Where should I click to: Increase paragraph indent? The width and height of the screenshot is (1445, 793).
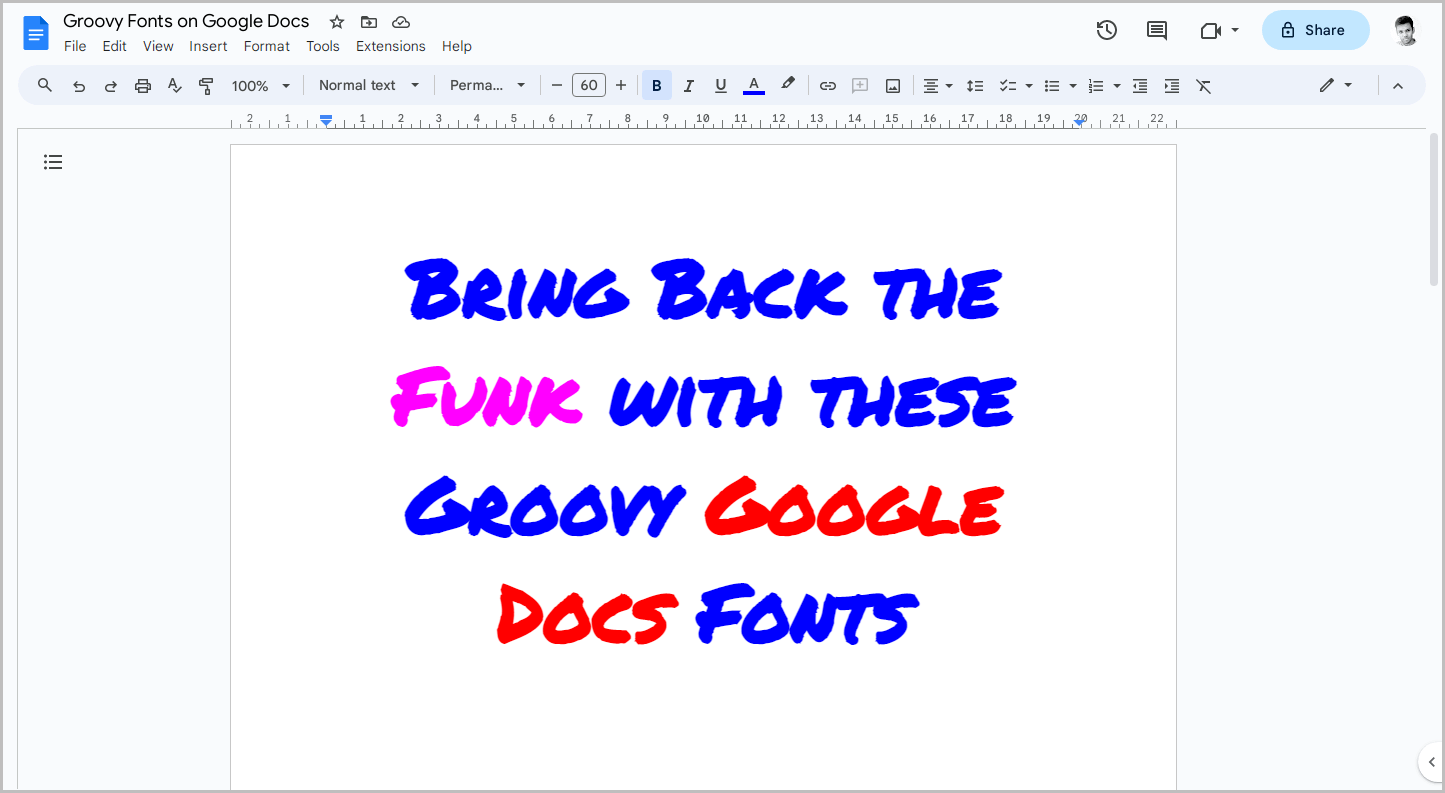(1172, 86)
